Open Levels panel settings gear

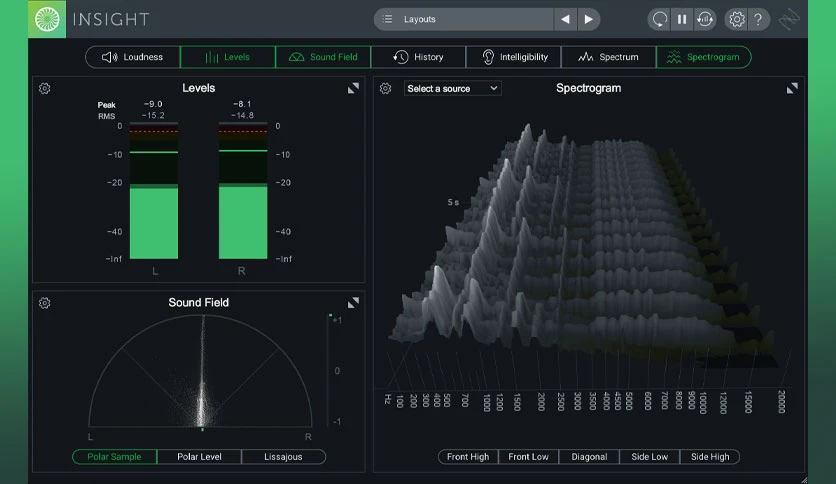pos(45,88)
